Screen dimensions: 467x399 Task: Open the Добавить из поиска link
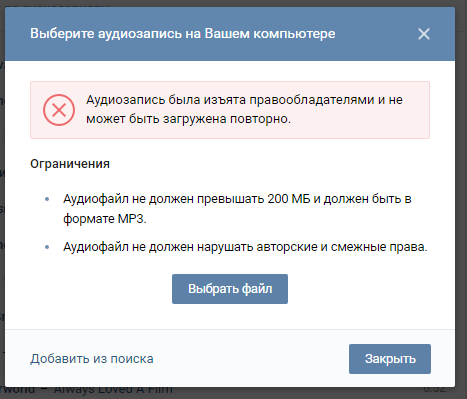(x=92, y=359)
